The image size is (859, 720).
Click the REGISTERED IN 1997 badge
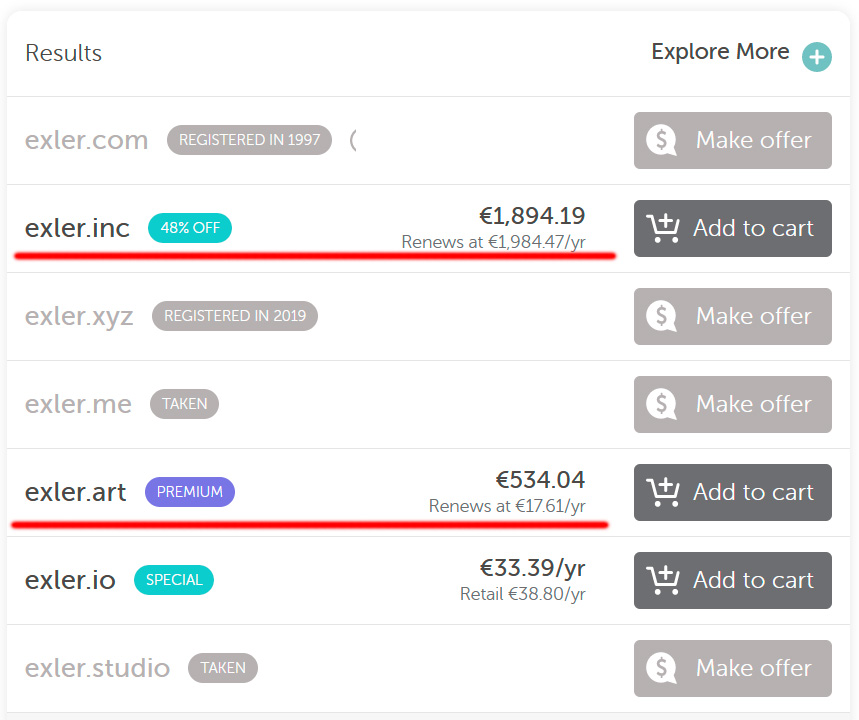pos(249,140)
